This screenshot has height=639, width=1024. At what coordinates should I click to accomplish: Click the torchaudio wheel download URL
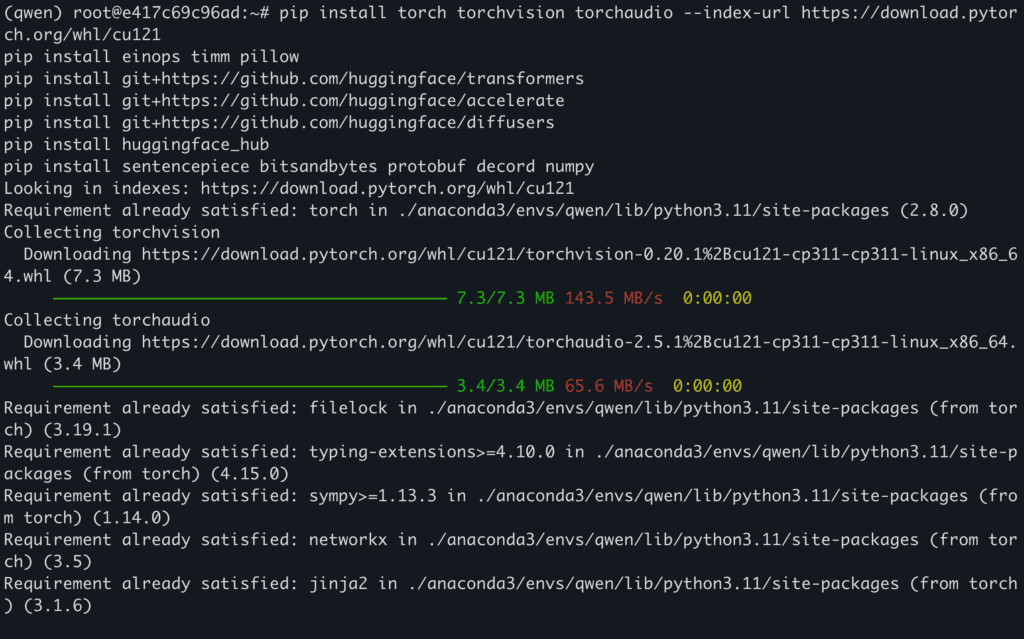(x=578, y=342)
